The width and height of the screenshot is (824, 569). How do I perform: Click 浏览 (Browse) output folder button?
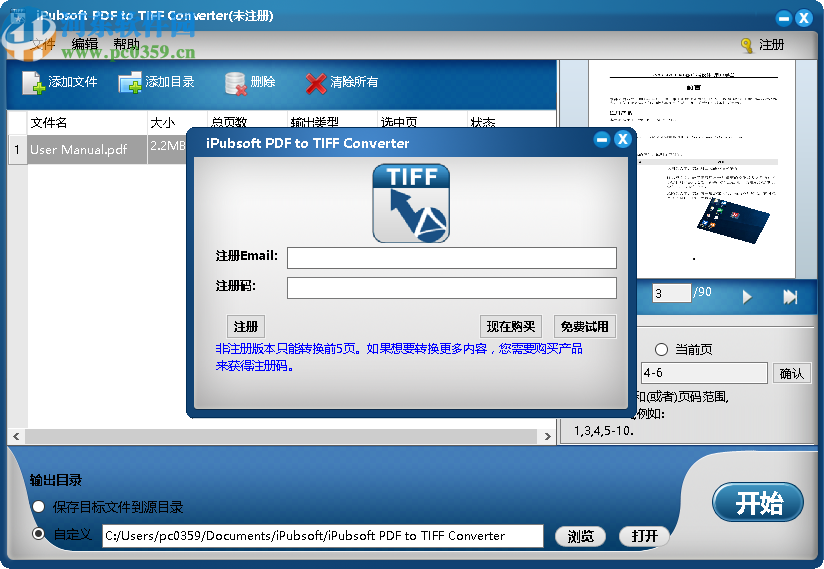click(x=581, y=536)
